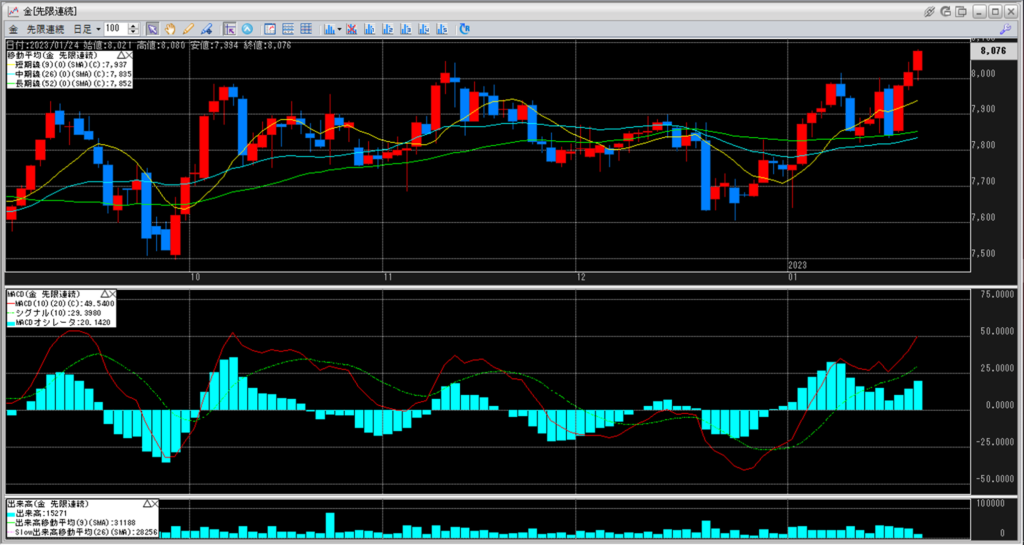Select the arrow pointer tool
The image size is (1024, 545).
pyautogui.click(x=152, y=29)
